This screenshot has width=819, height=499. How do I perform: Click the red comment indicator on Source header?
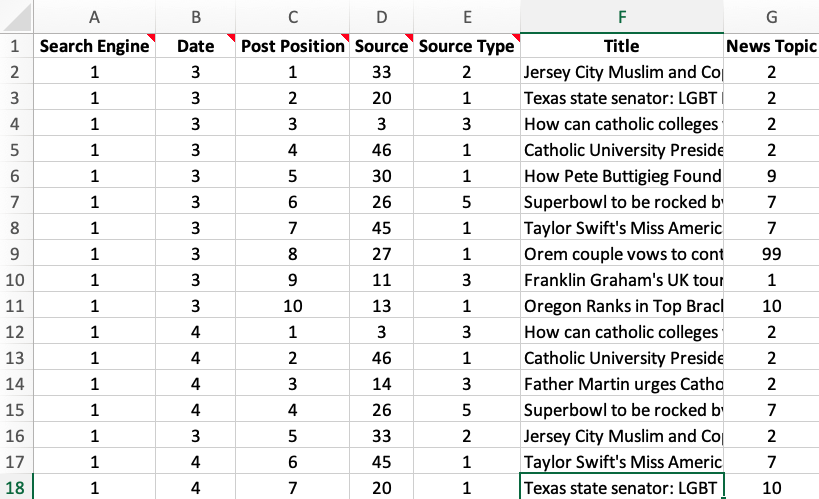[410, 37]
